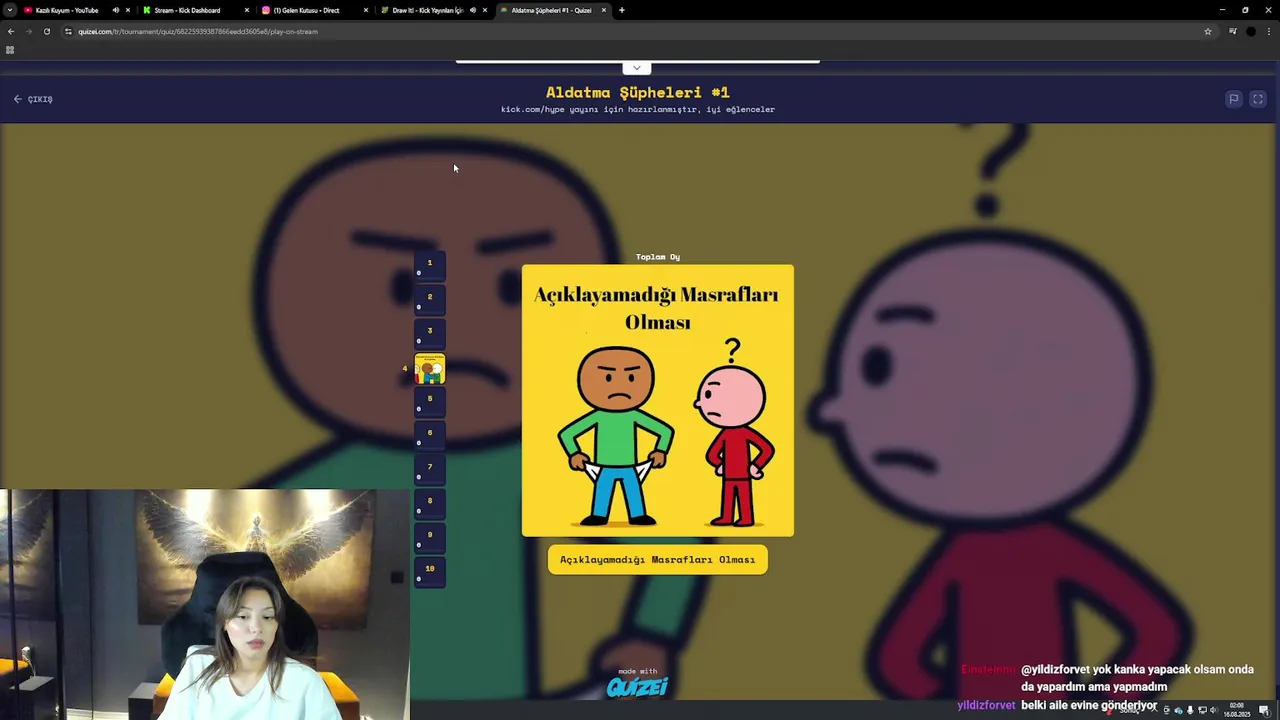This screenshot has width=1280, height=720.
Task: Go back to the previous page
Action: (11, 31)
